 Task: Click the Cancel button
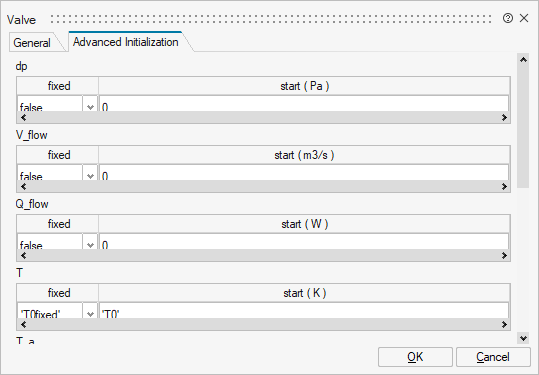coord(493,357)
